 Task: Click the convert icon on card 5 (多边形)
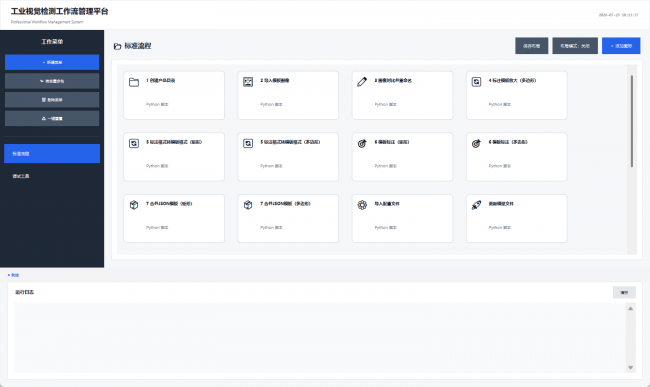tap(248, 144)
